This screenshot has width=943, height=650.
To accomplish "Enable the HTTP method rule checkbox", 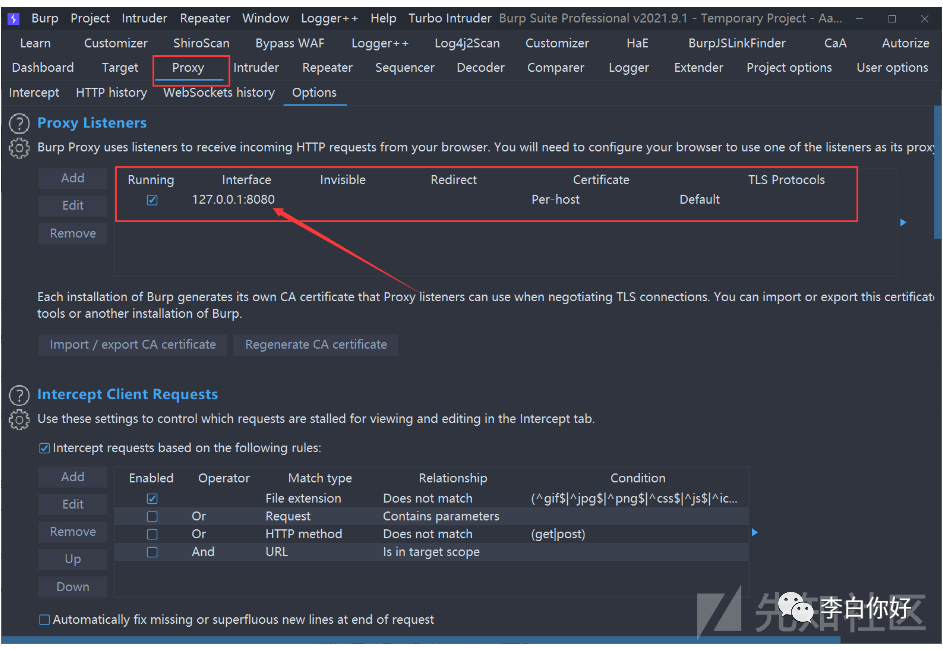I will click(x=152, y=534).
